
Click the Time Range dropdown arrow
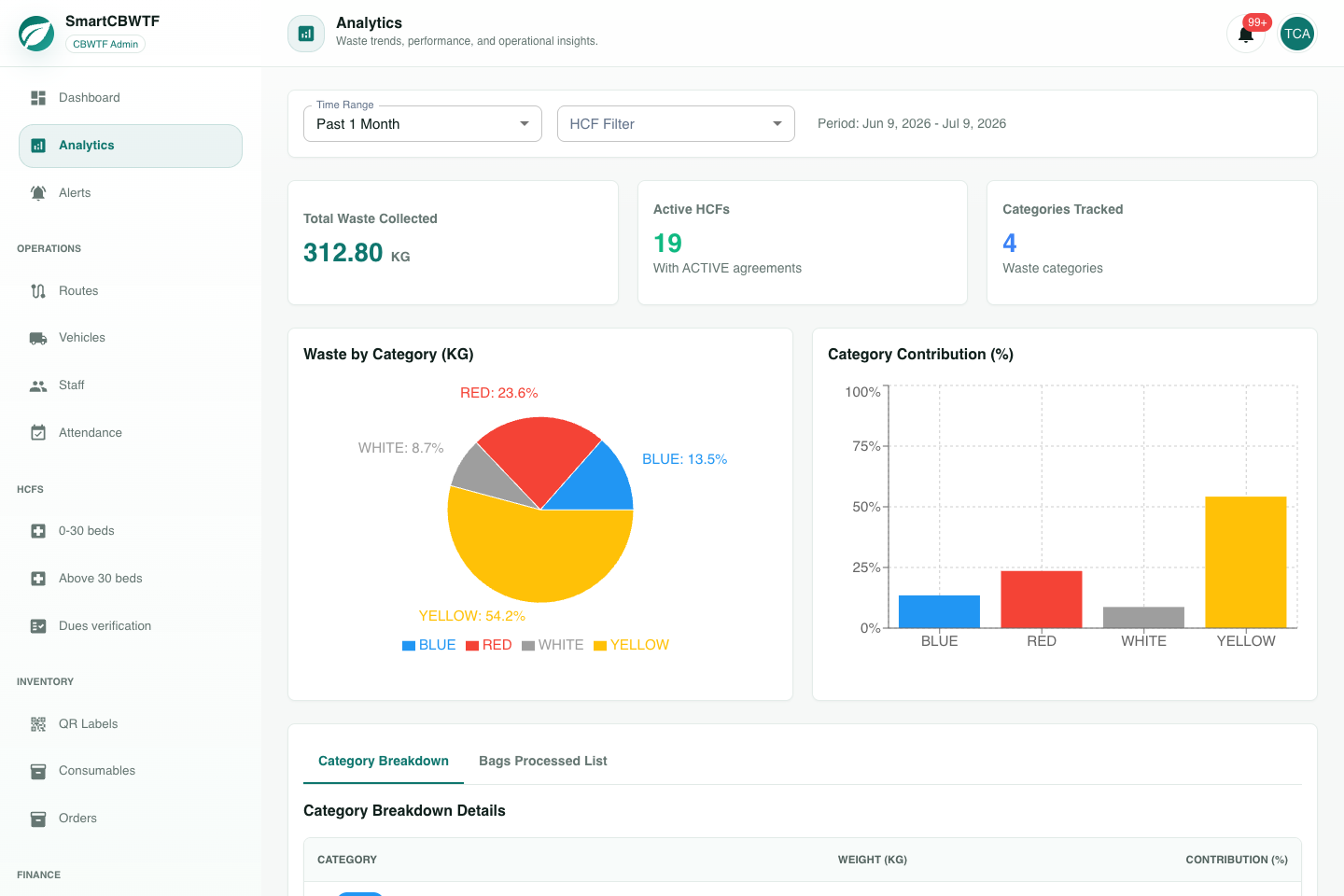click(x=525, y=124)
